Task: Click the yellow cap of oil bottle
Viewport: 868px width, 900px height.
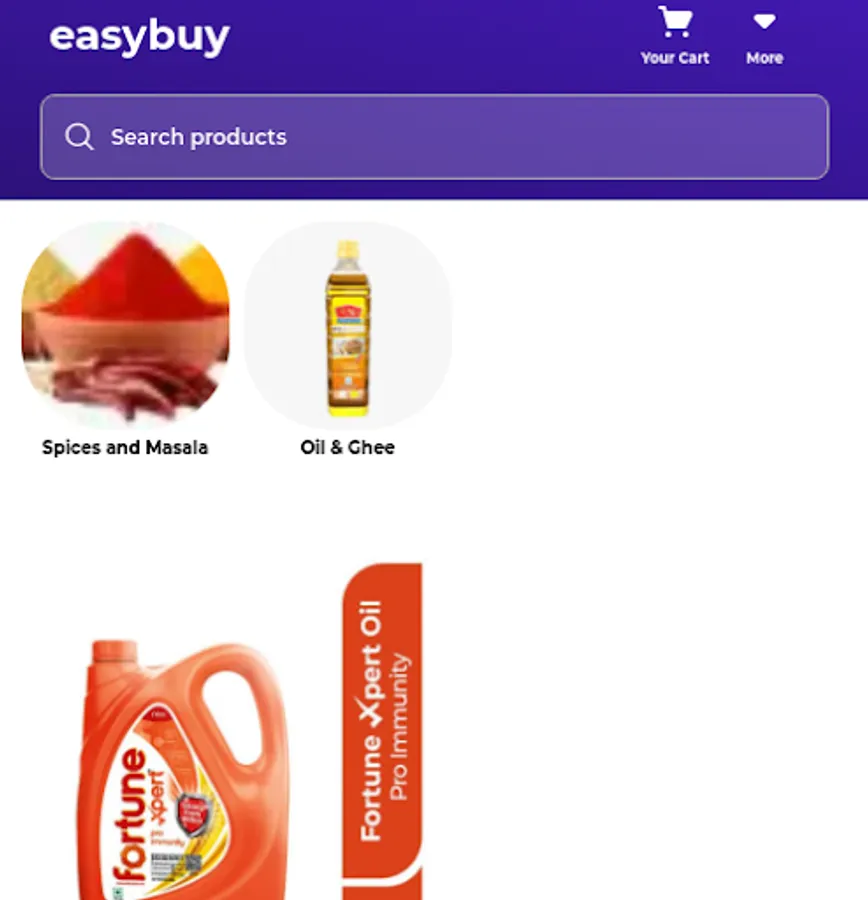Action: 348,248
